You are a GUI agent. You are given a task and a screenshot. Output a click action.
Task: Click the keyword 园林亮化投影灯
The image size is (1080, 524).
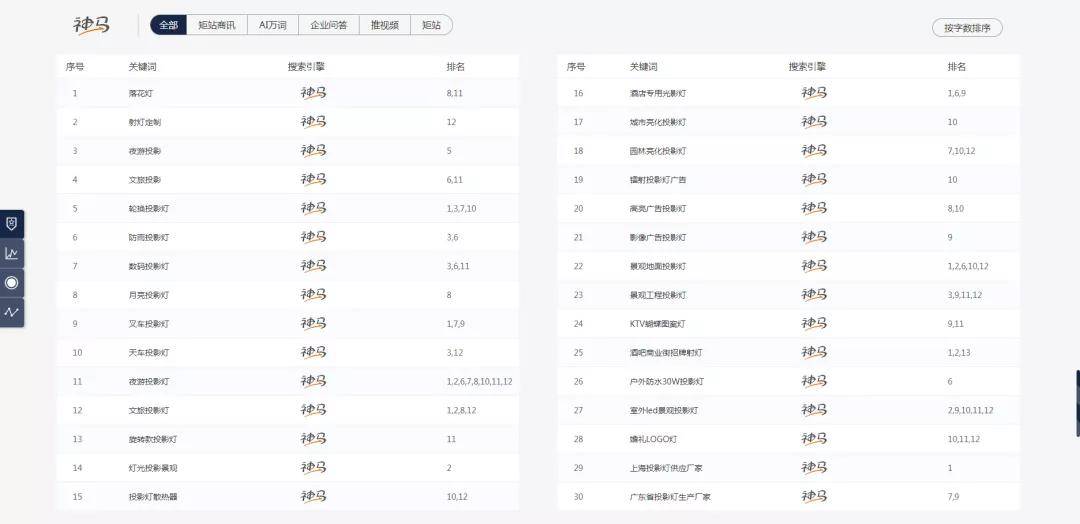(658, 151)
